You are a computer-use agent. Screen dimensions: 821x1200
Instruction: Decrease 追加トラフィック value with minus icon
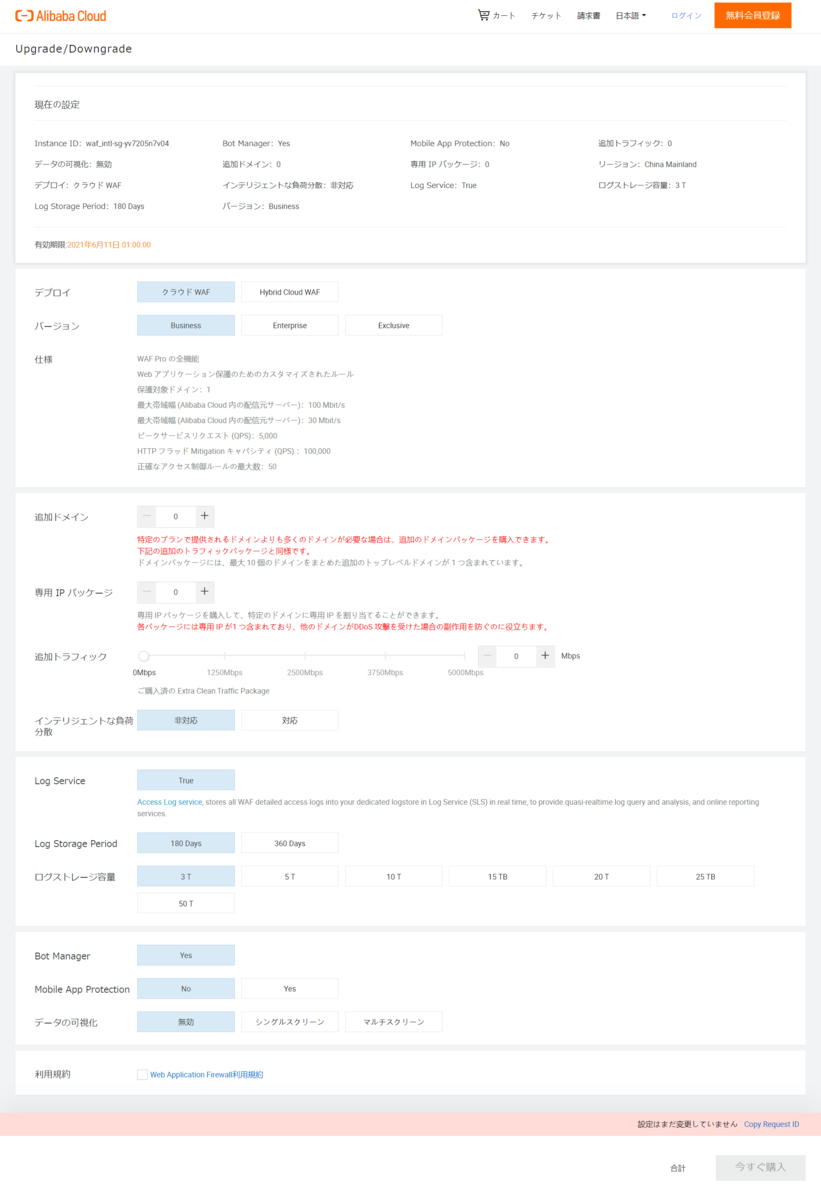487,655
